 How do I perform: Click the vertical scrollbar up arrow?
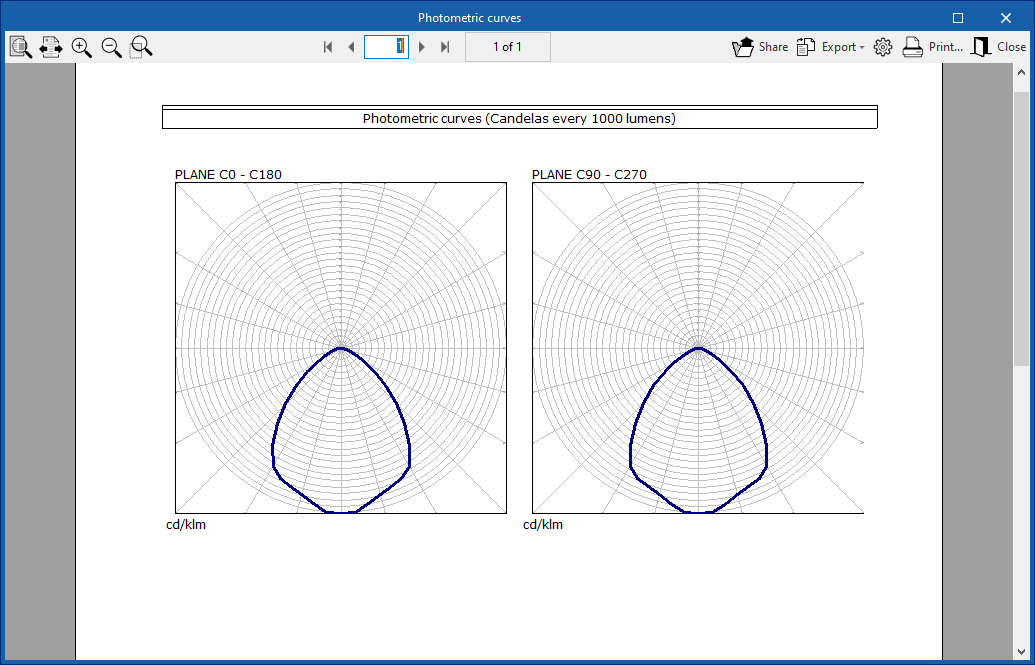[x=1021, y=73]
